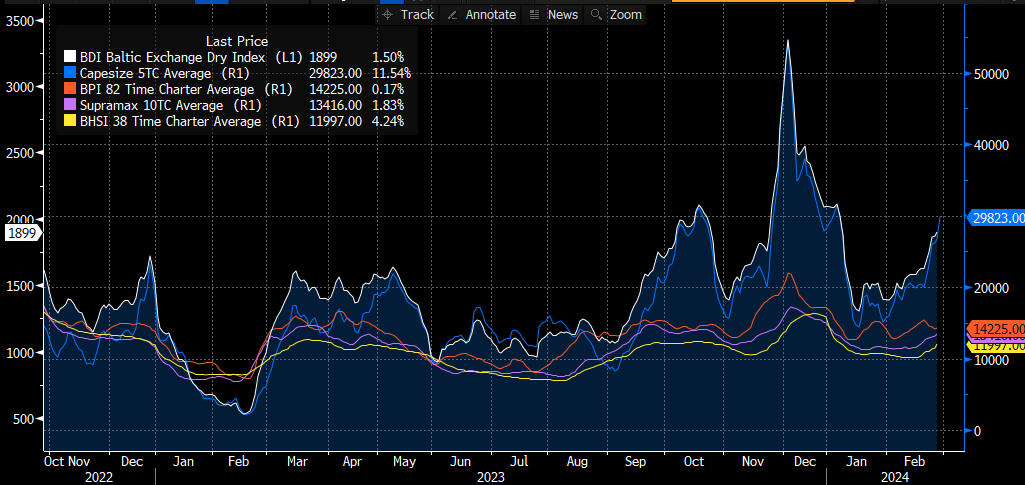Click the blue 29823.00 right-axis price tag

[998, 218]
